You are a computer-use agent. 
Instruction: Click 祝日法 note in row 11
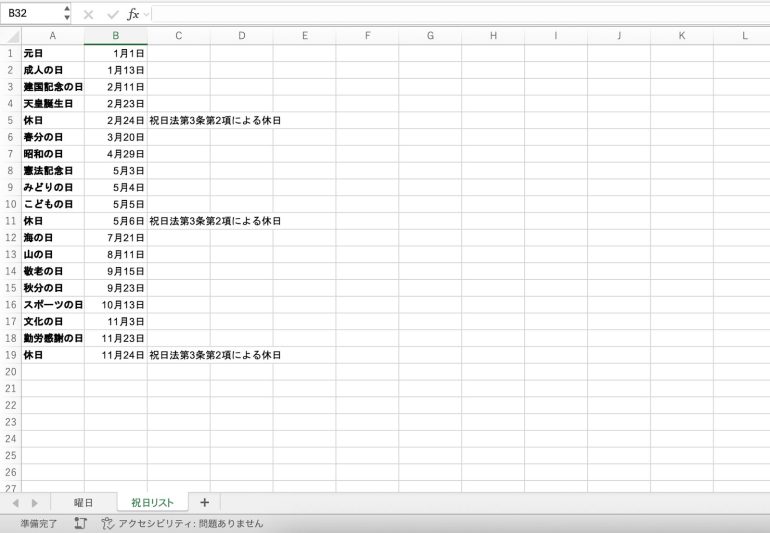pos(215,221)
